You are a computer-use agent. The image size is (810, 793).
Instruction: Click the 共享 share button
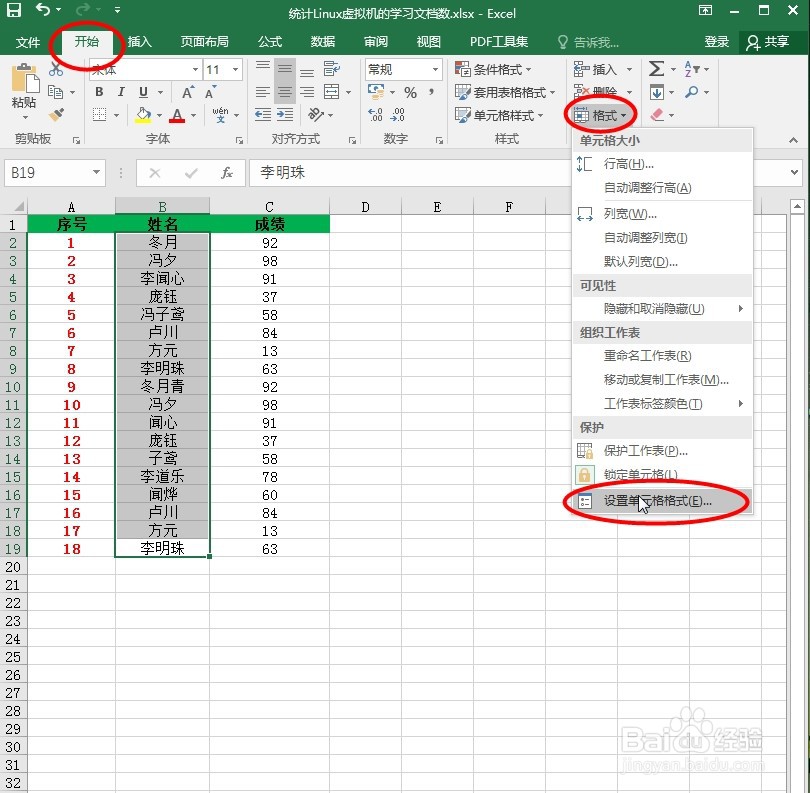click(779, 42)
